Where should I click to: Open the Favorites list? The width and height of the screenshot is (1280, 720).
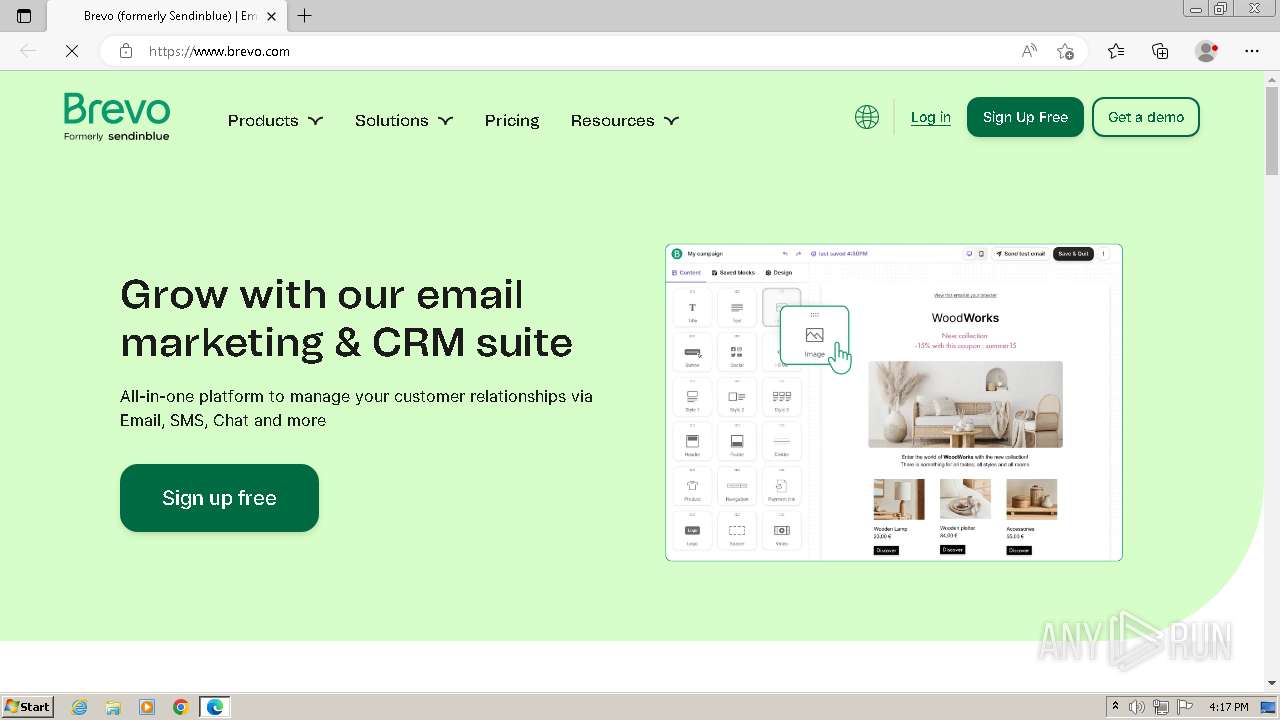(x=1116, y=51)
